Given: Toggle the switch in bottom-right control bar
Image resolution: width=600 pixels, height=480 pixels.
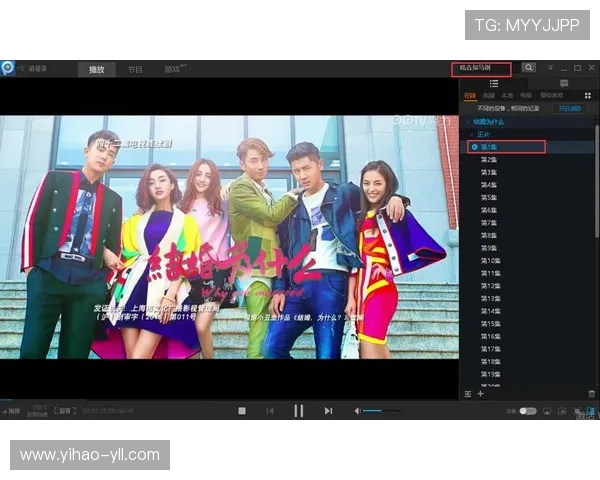Looking at the screenshot, I should [527, 411].
